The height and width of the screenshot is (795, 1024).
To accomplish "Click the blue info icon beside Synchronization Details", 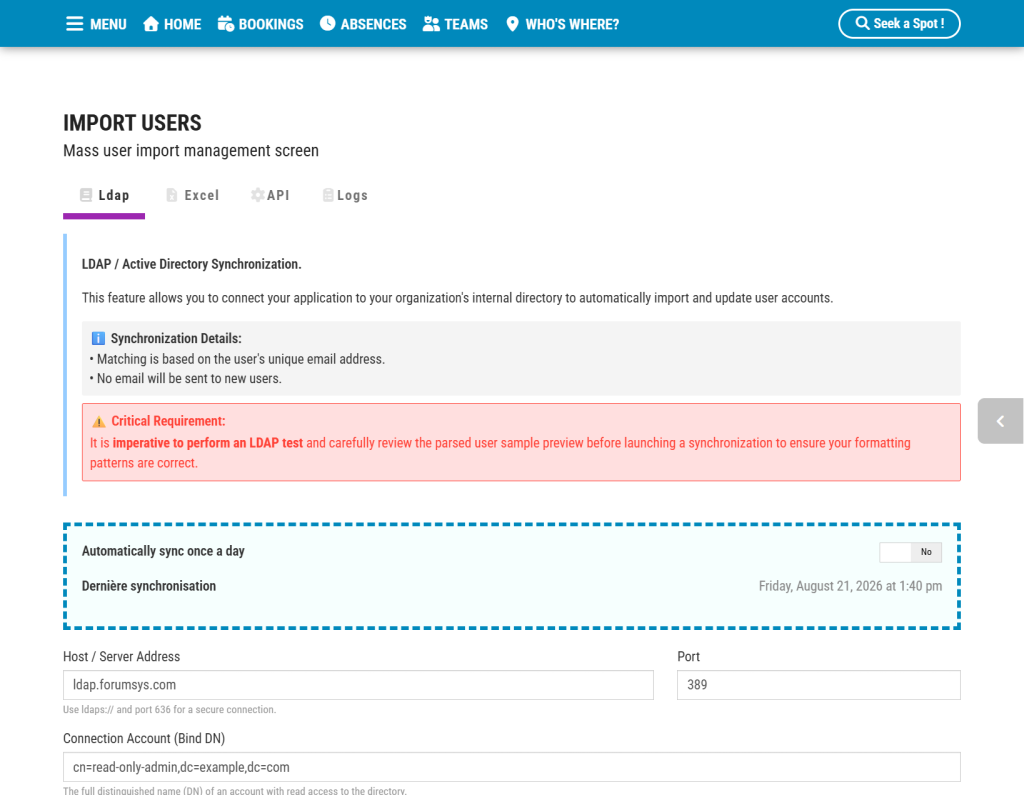I will [x=98, y=338].
